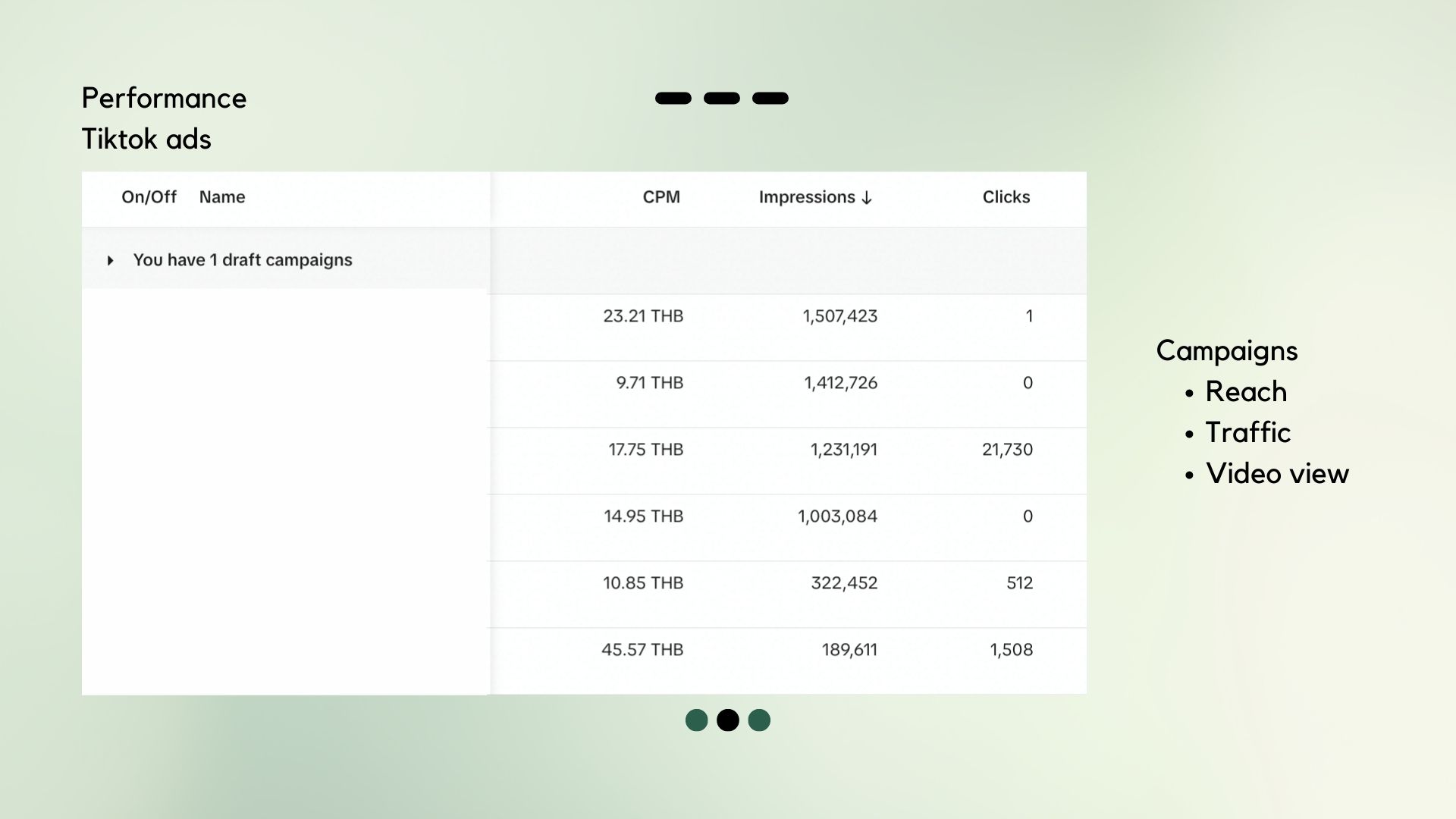Click the 1,003,084 impressions value
This screenshot has width=1456, height=819.
click(838, 516)
